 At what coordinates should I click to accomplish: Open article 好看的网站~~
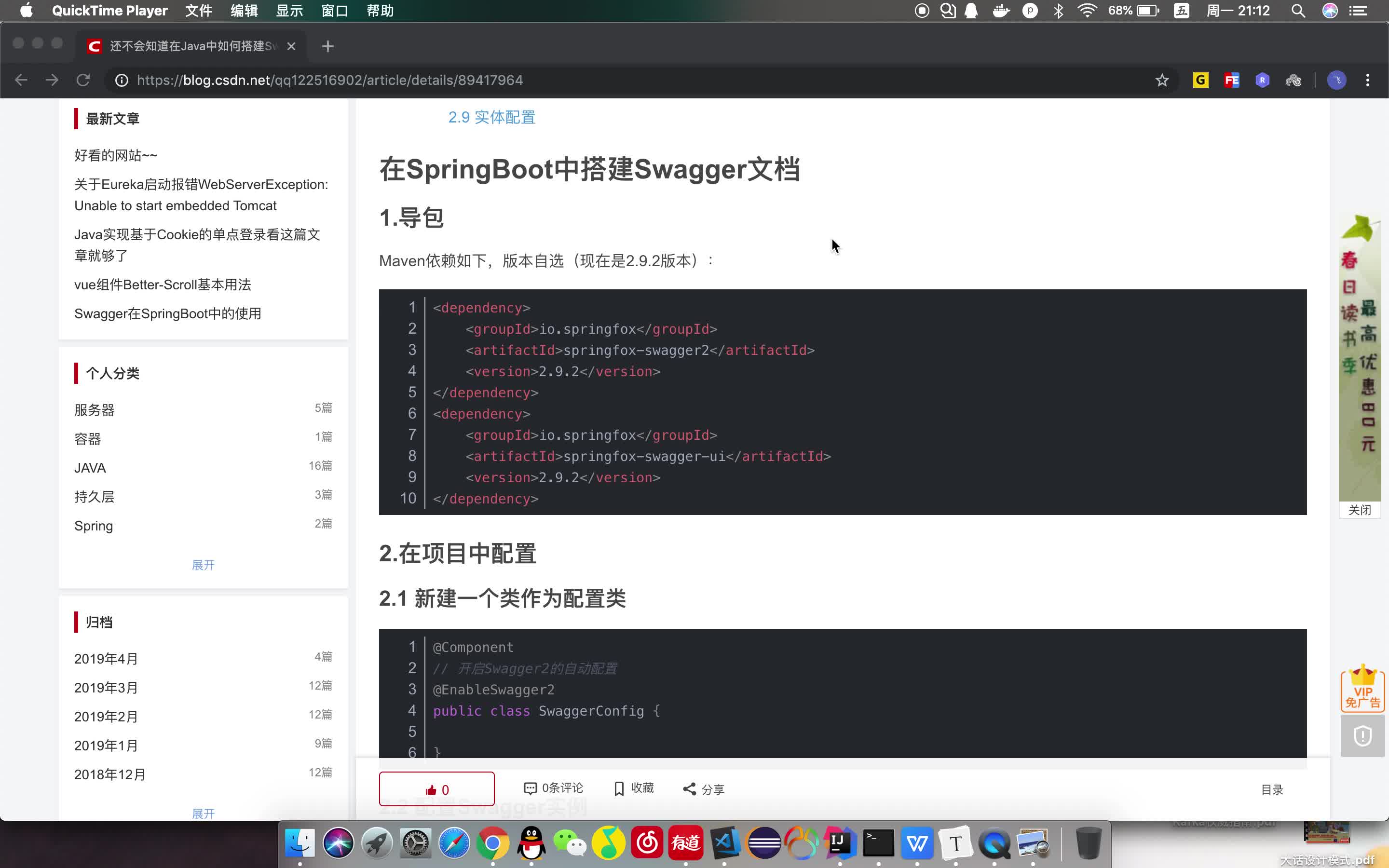116,155
